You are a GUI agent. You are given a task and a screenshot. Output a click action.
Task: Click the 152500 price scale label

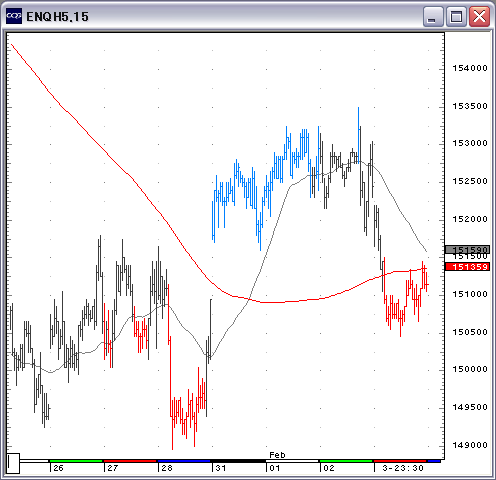pos(470,181)
